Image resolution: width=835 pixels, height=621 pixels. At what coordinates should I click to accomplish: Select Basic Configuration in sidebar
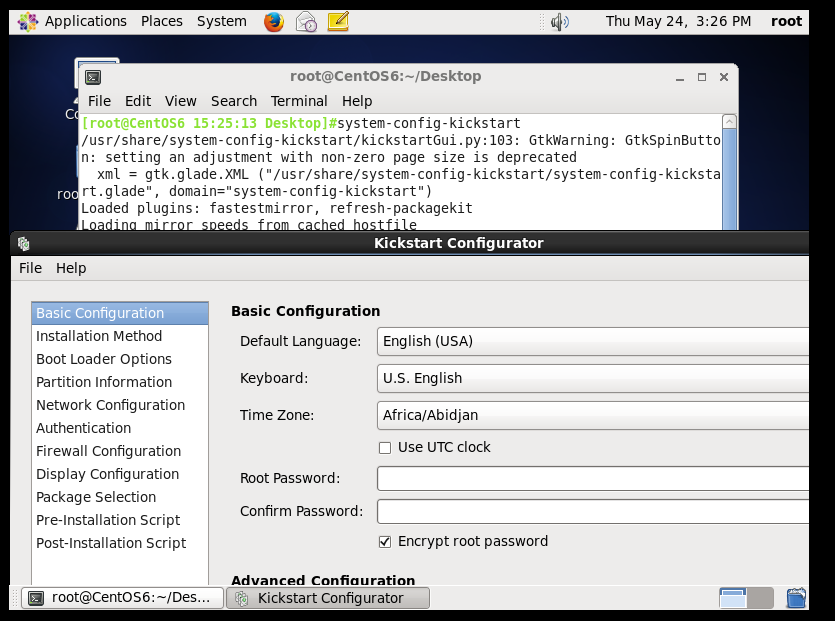tap(120, 313)
